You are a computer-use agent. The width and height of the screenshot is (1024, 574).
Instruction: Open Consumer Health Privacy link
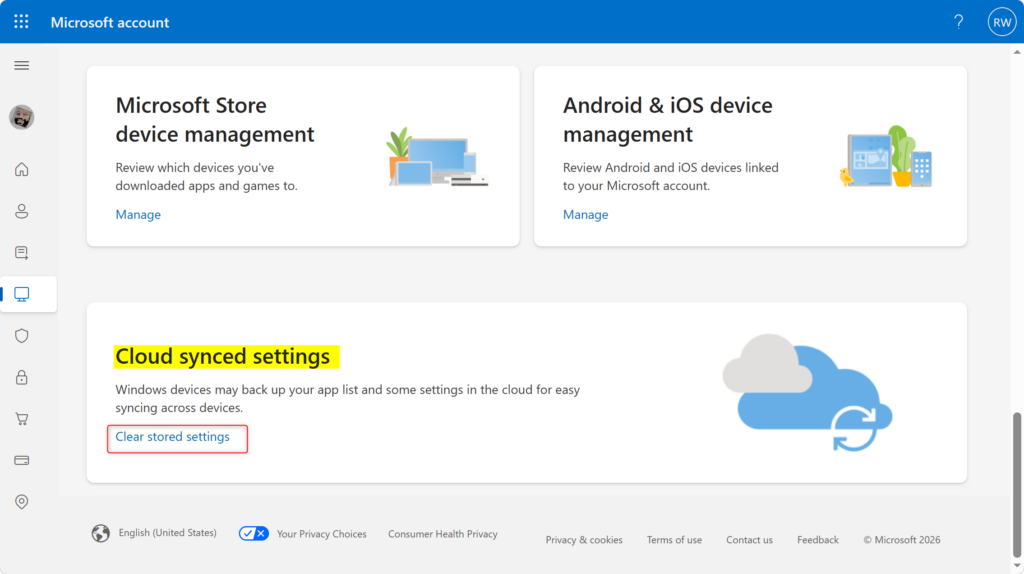pos(443,534)
